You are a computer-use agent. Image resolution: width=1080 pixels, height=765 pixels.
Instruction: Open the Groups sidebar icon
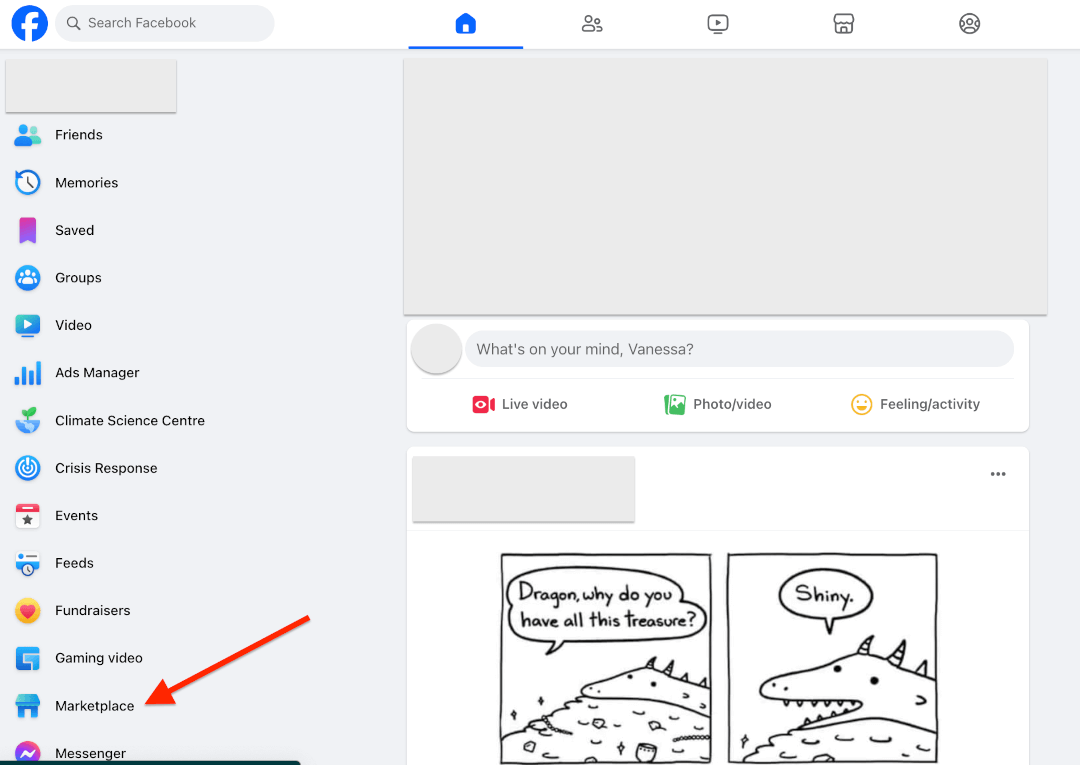click(28, 277)
